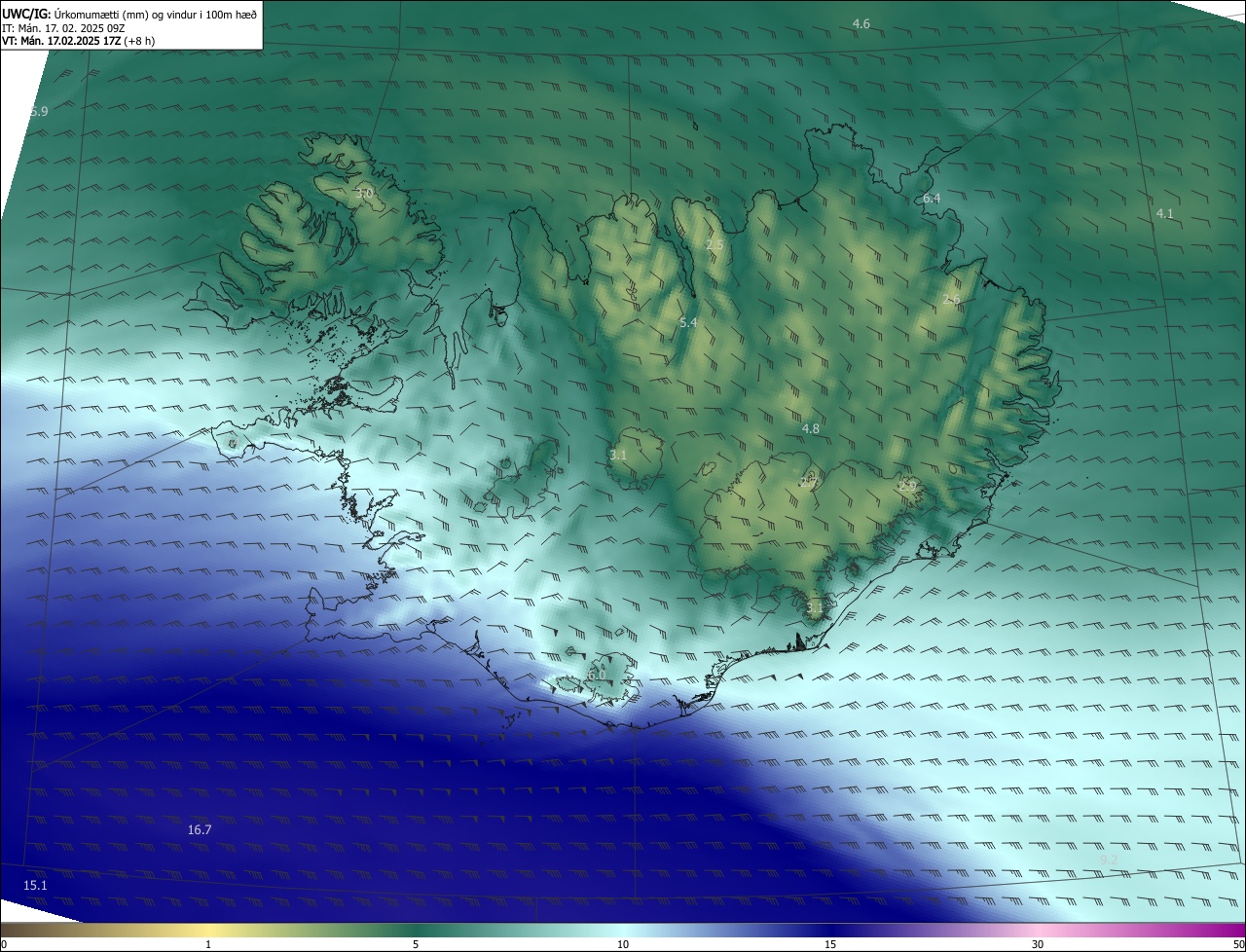Click the color scale tick labeled 5

point(416,944)
